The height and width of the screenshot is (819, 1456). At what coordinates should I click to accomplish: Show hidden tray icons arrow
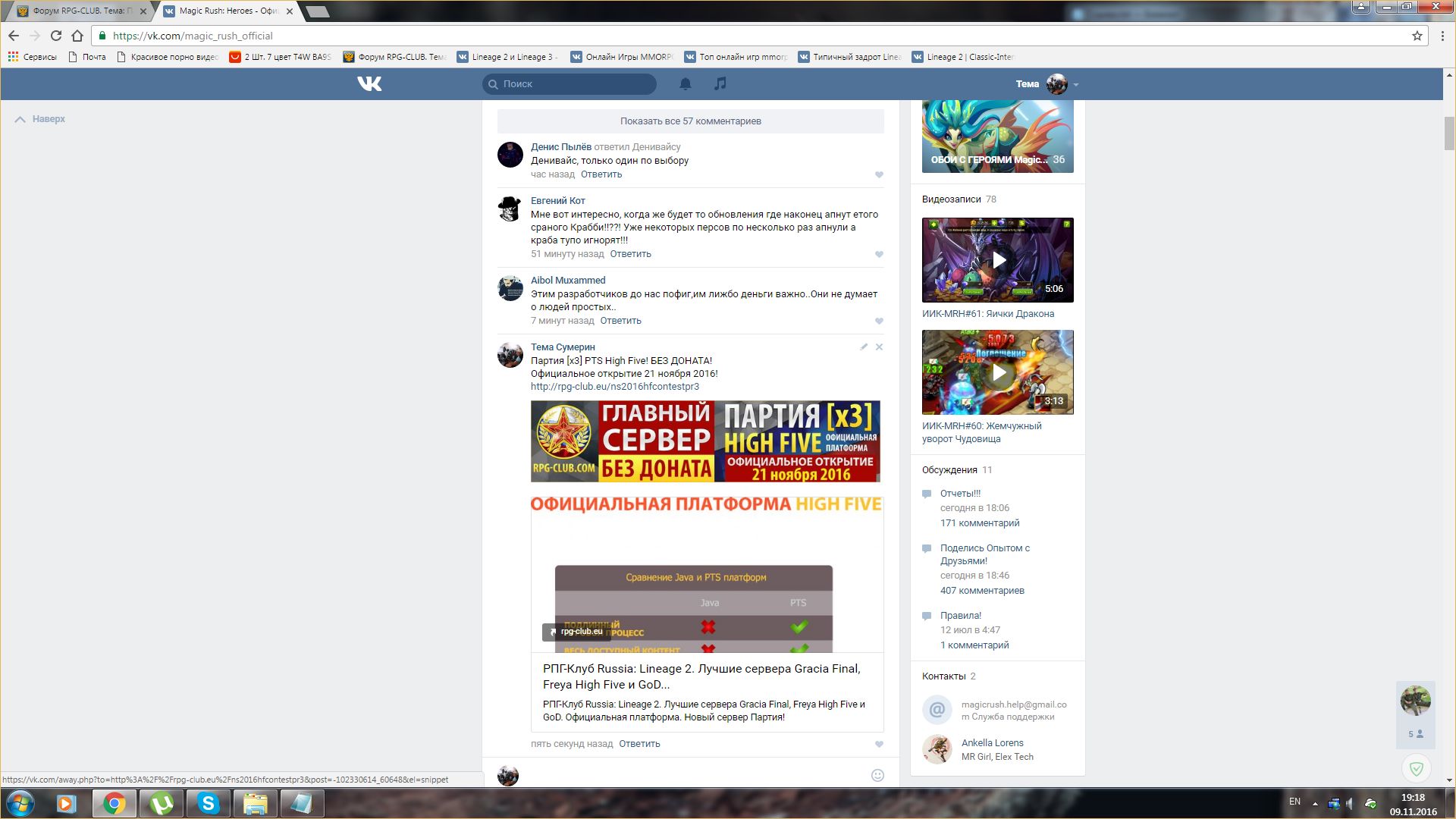pos(1315,803)
